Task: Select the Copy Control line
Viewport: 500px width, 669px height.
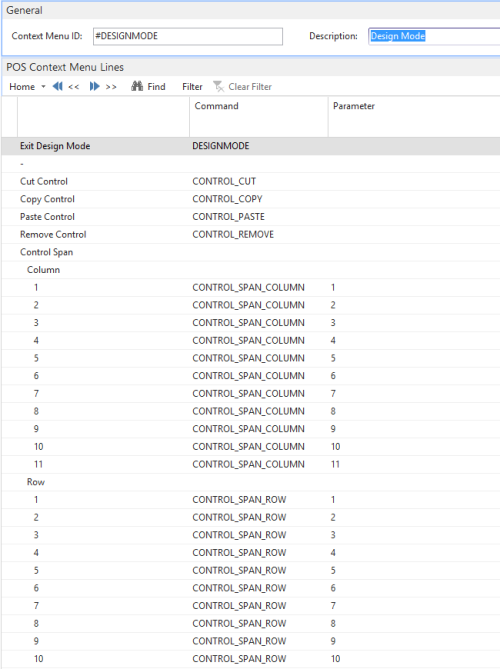Action: click(x=251, y=199)
